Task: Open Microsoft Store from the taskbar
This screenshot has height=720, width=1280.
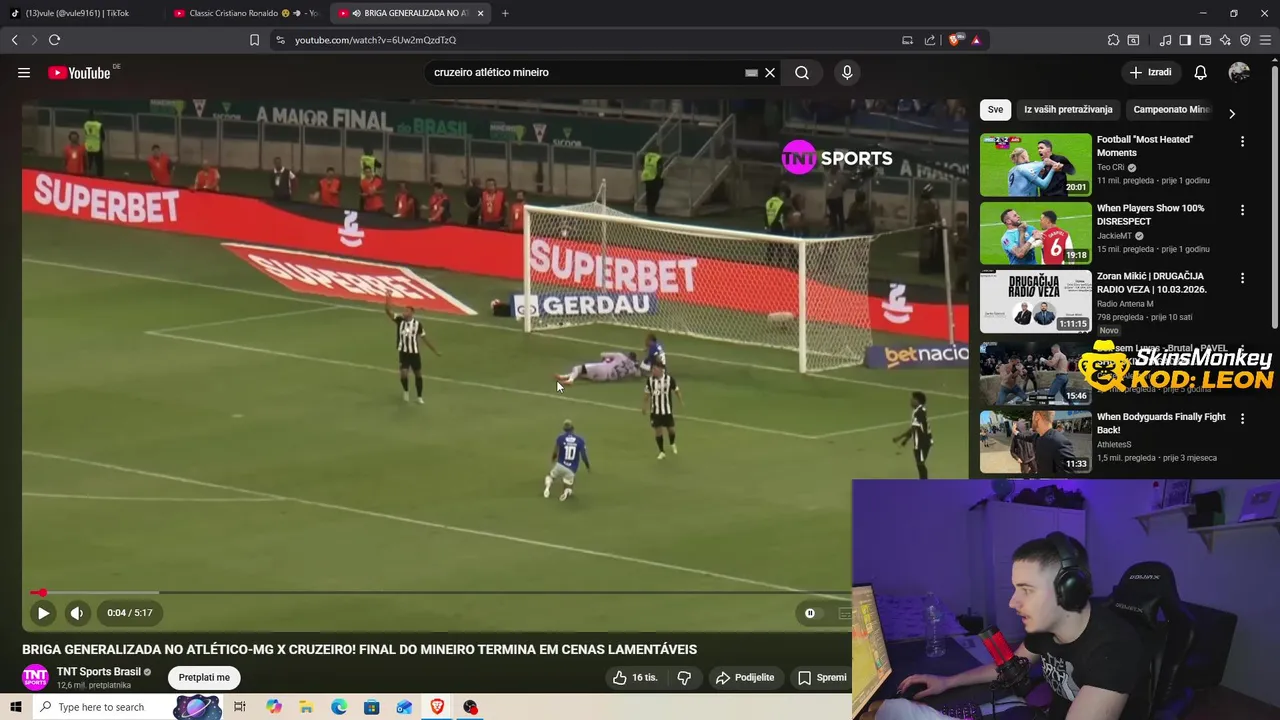Action: (371, 707)
